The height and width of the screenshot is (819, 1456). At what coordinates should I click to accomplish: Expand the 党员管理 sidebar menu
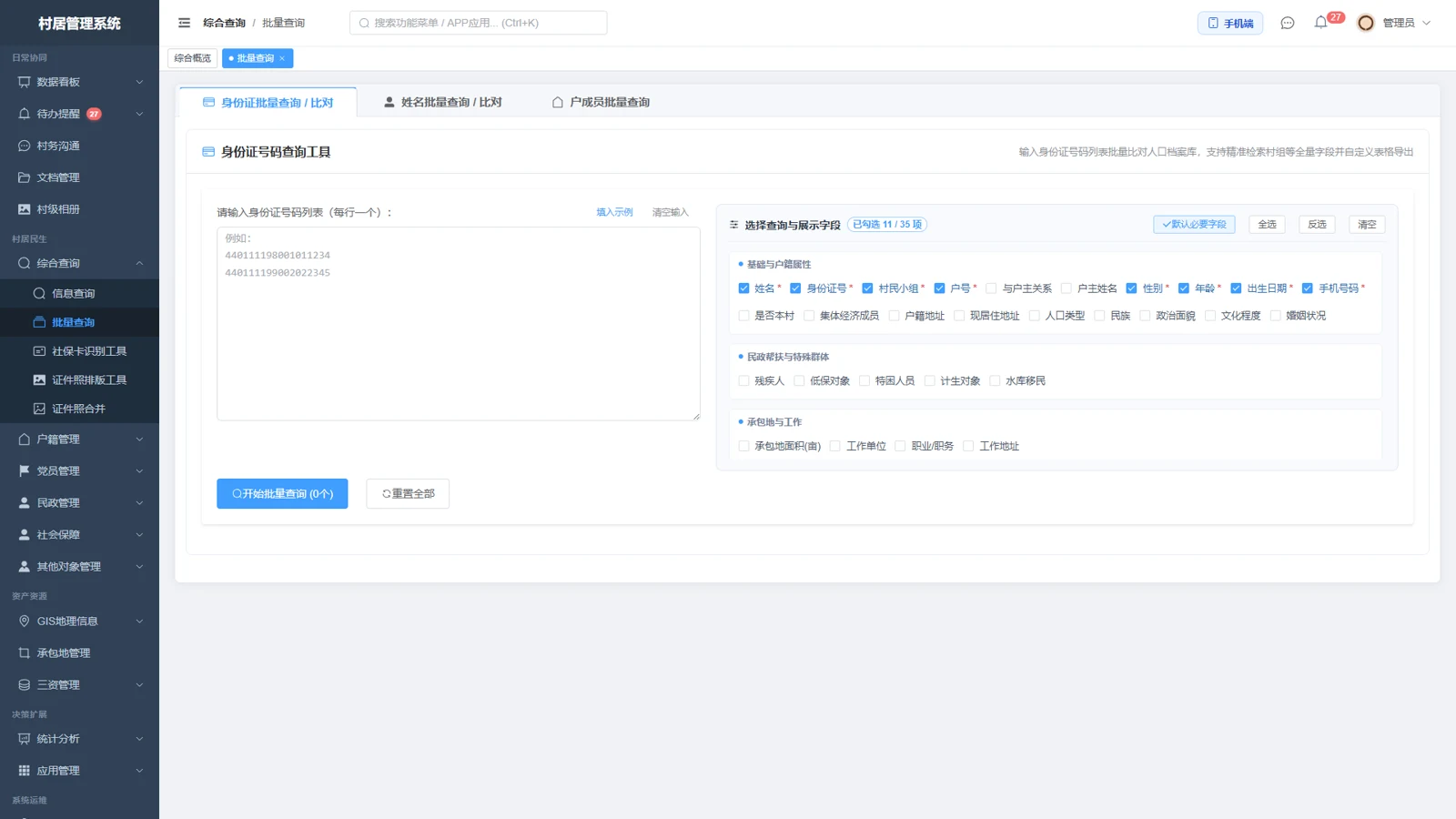click(79, 470)
